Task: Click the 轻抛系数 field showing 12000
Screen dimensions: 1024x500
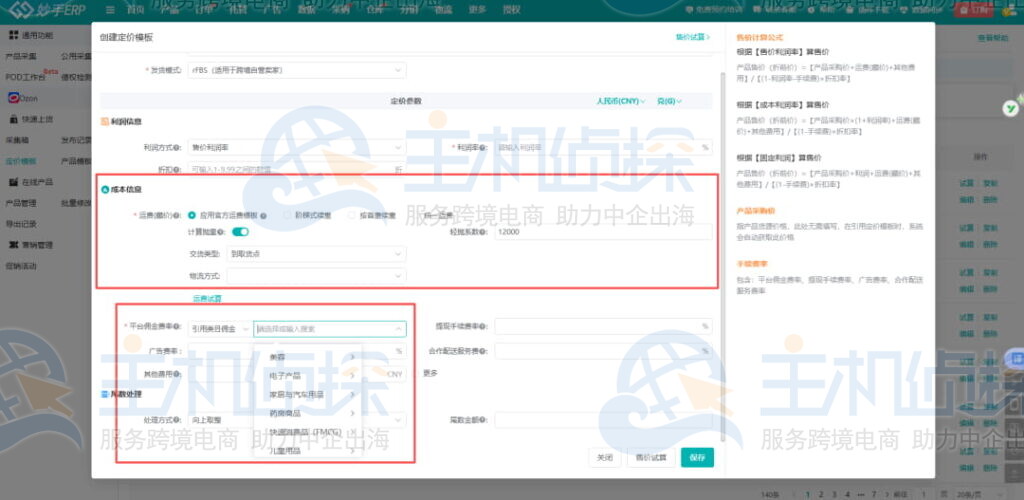Action: point(603,232)
